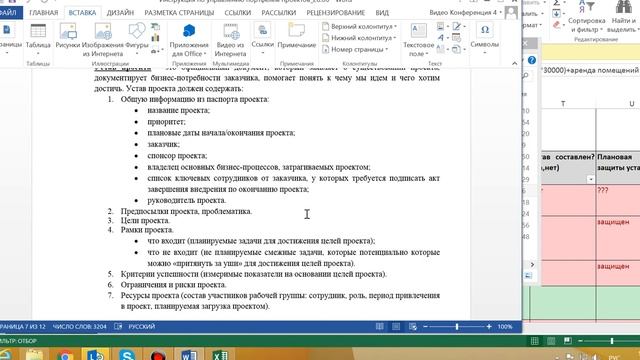Insert date and time icon in Текст group
The width and height of the screenshot is (640, 360).
(x=456, y=38)
